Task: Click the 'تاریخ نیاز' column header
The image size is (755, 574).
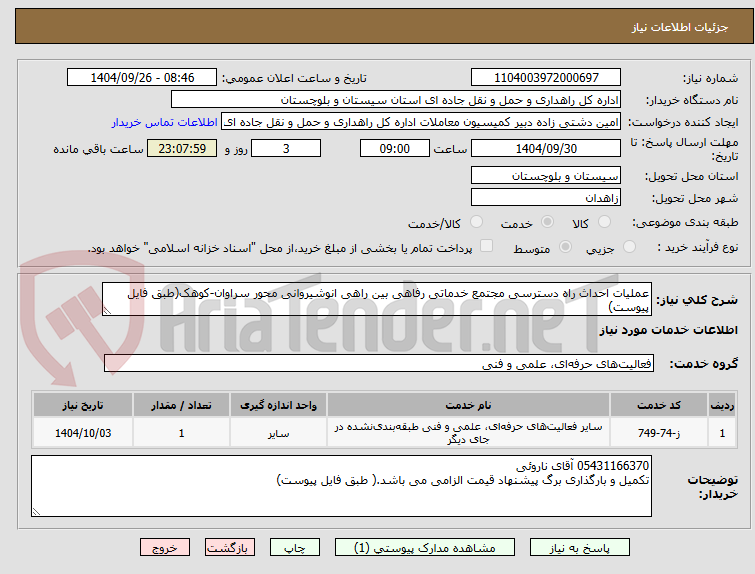Action: pyautogui.click(x=83, y=405)
